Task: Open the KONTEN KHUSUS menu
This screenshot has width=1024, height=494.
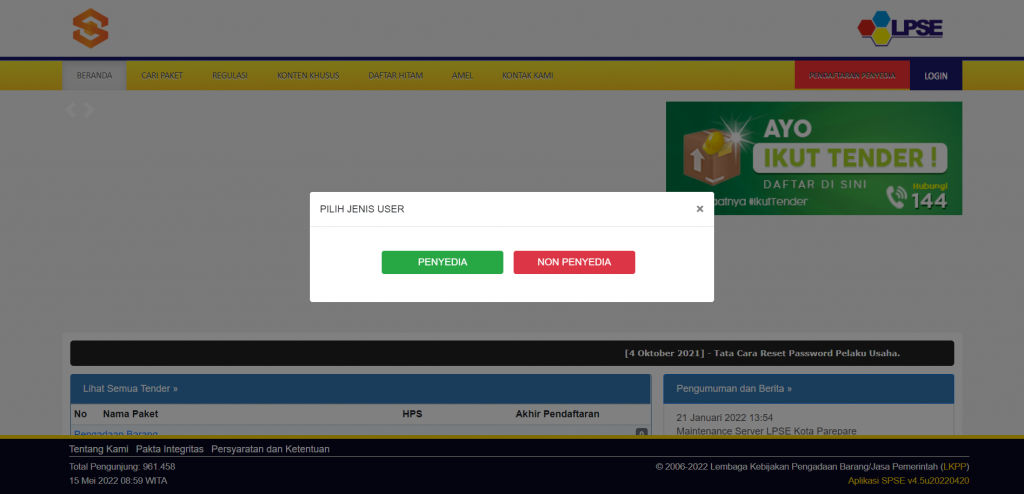Action: coord(308,76)
